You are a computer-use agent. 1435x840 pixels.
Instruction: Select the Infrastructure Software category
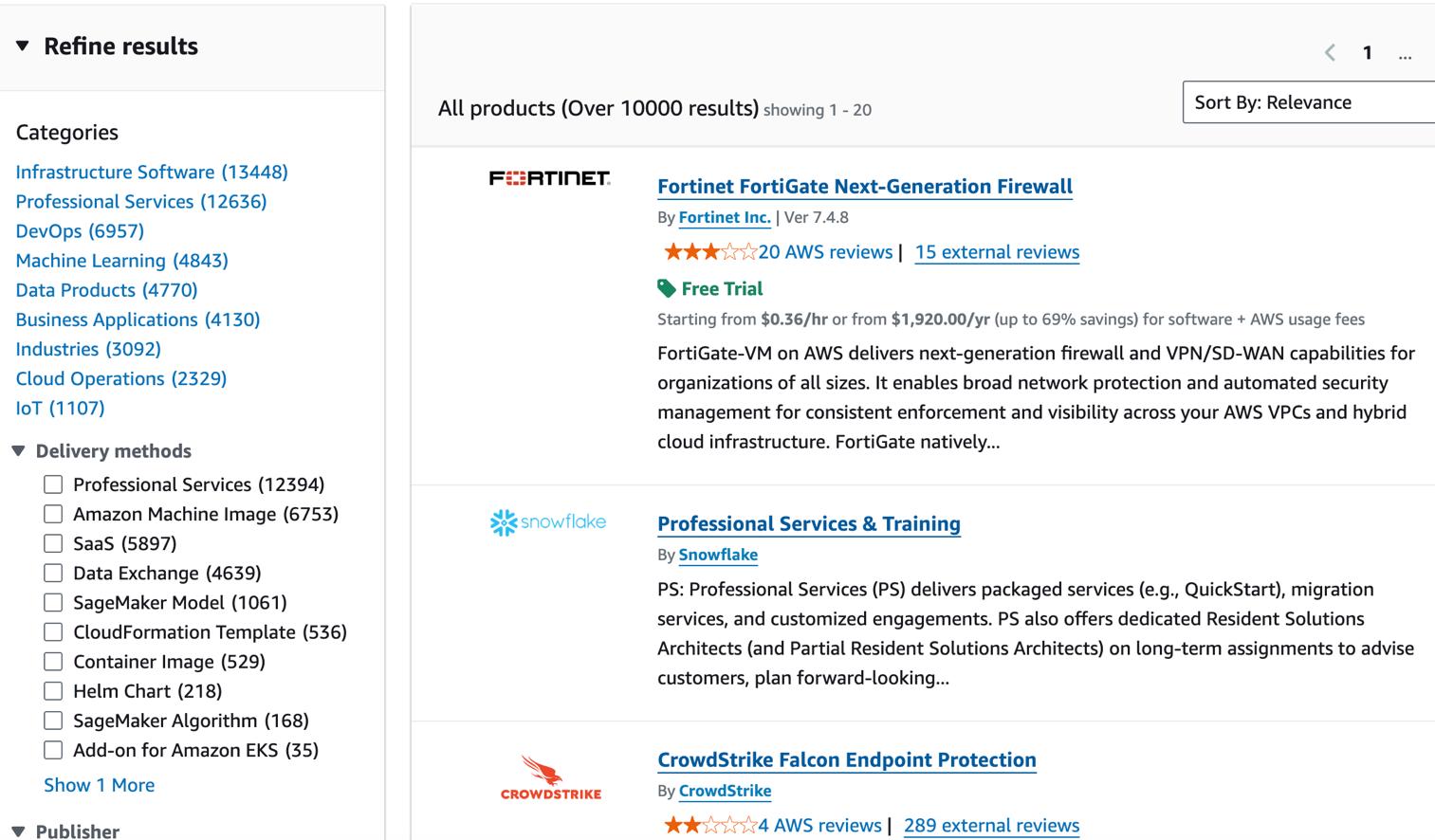[x=152, y=172]
